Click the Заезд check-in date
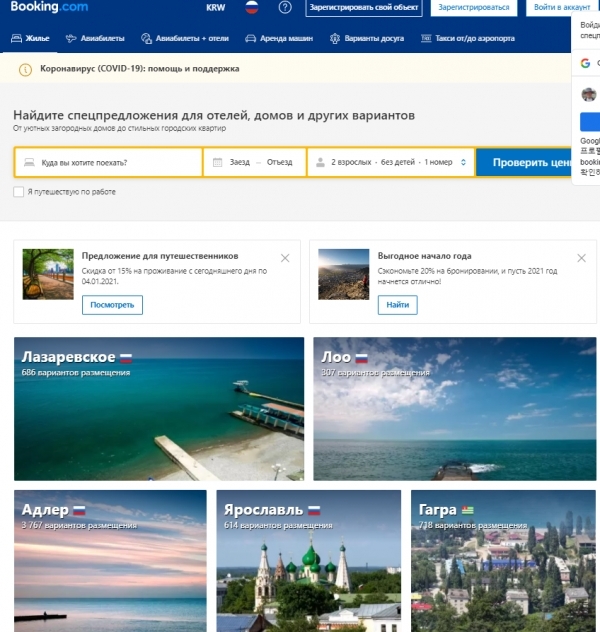 (240, 162)
